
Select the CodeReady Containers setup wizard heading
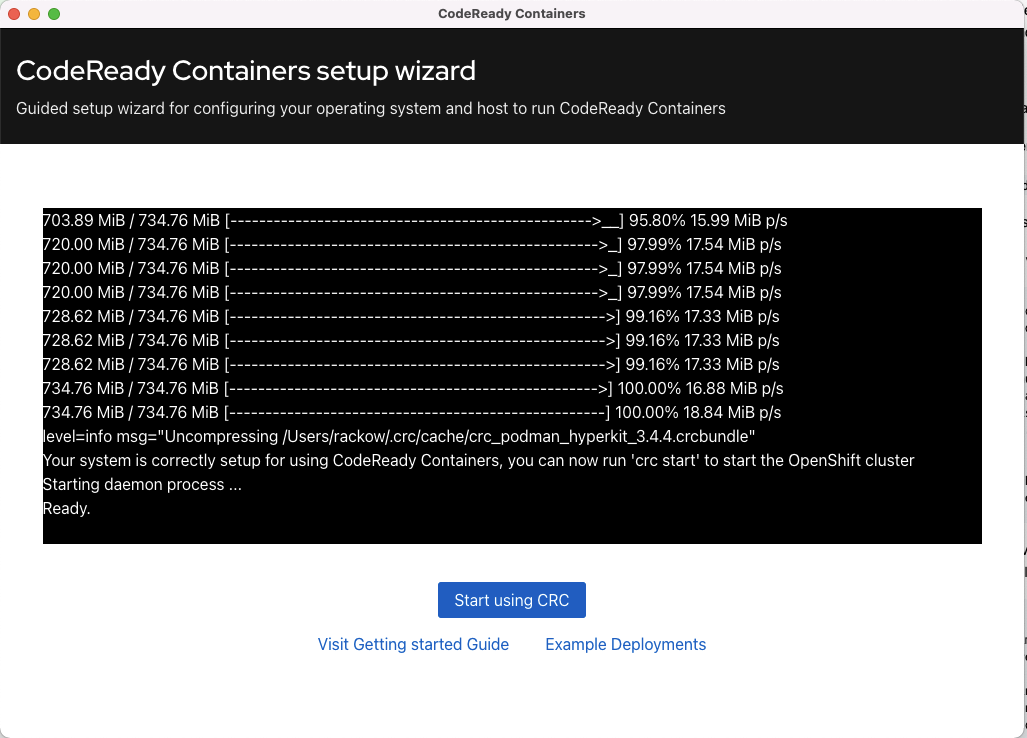(x=246, y=71)
